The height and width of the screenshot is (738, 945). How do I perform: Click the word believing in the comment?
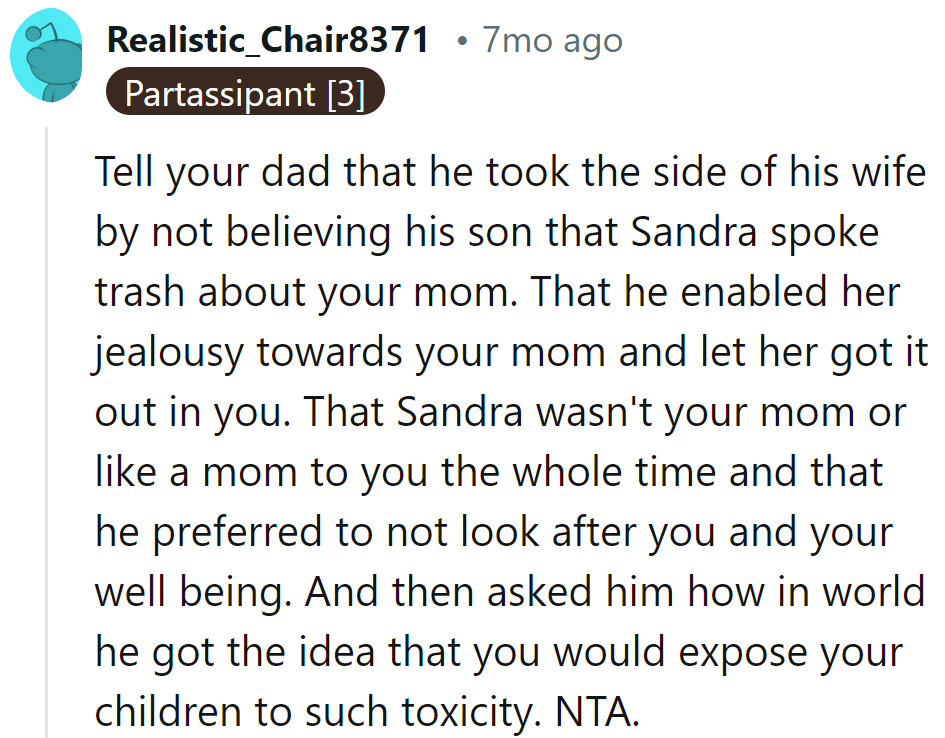tap(283, 232)
